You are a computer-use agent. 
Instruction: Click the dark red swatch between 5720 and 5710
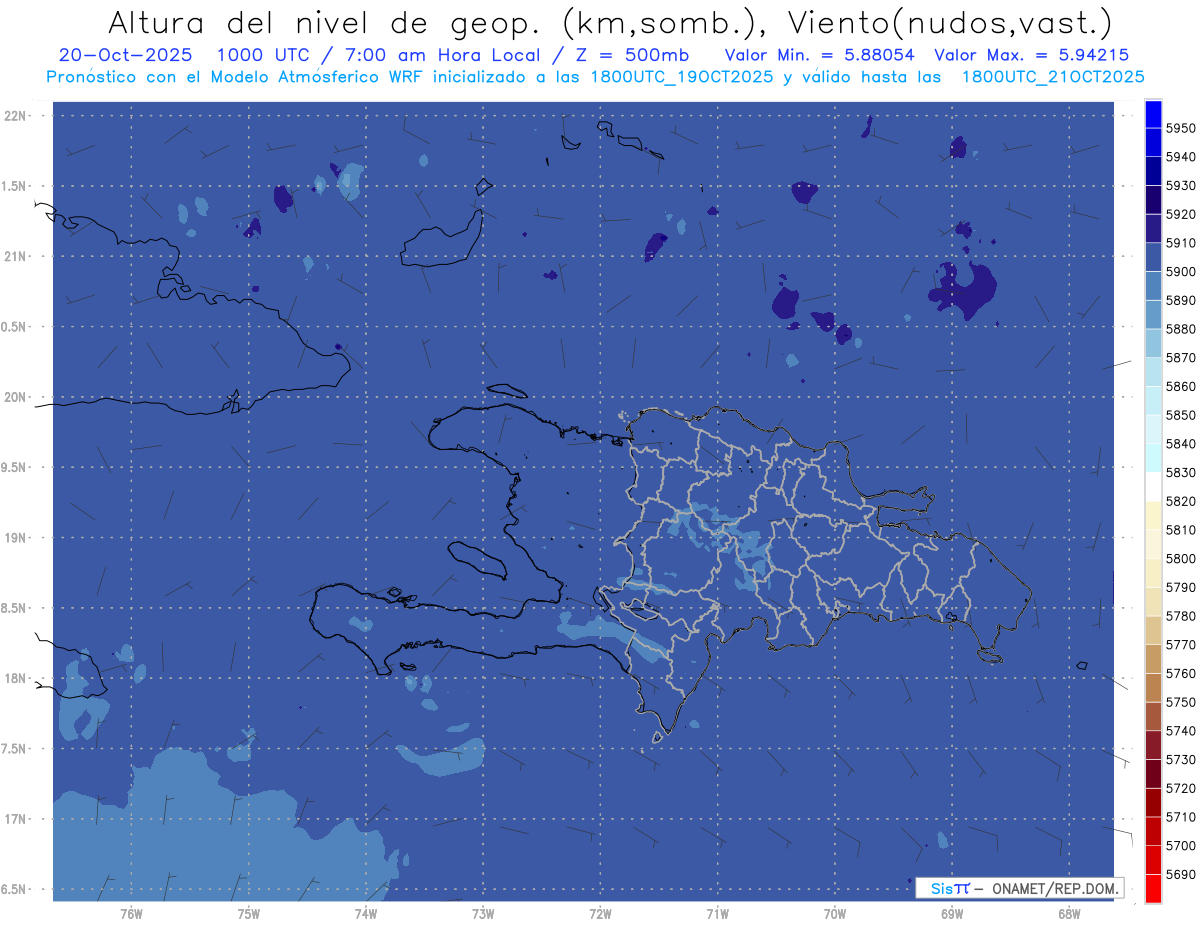pyautogui.click(x=1153, y=802)
